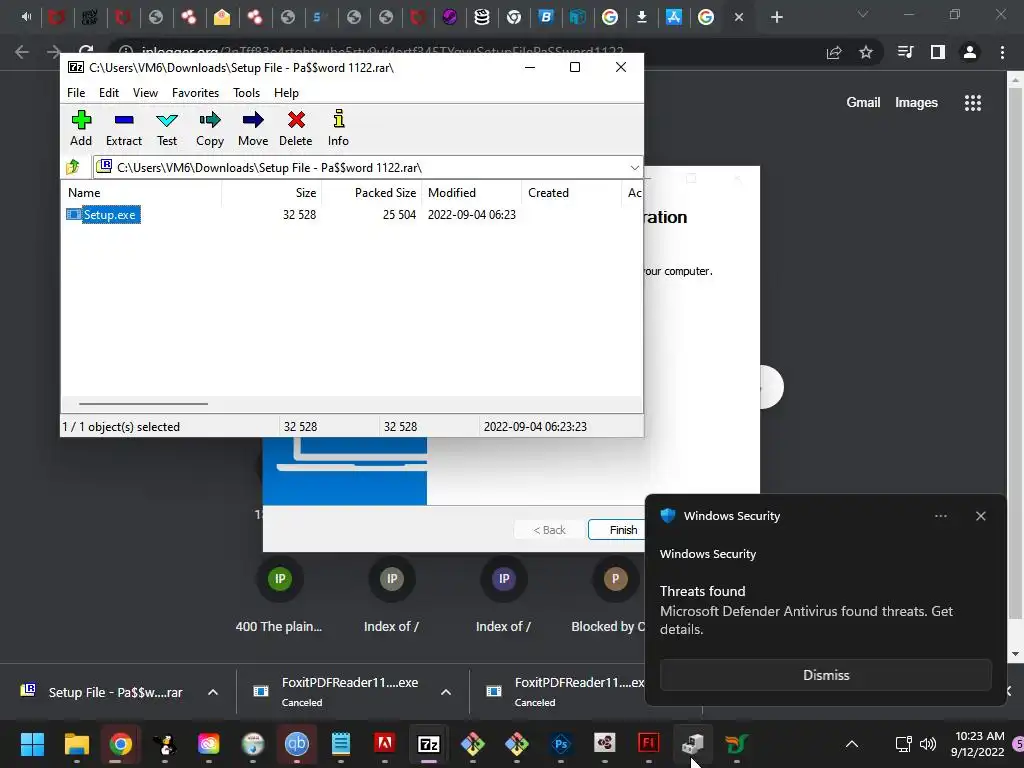Select the Copy tool in 7-Zip
The width and height of the screenshot is (1024, 768).
click(210, 129)
